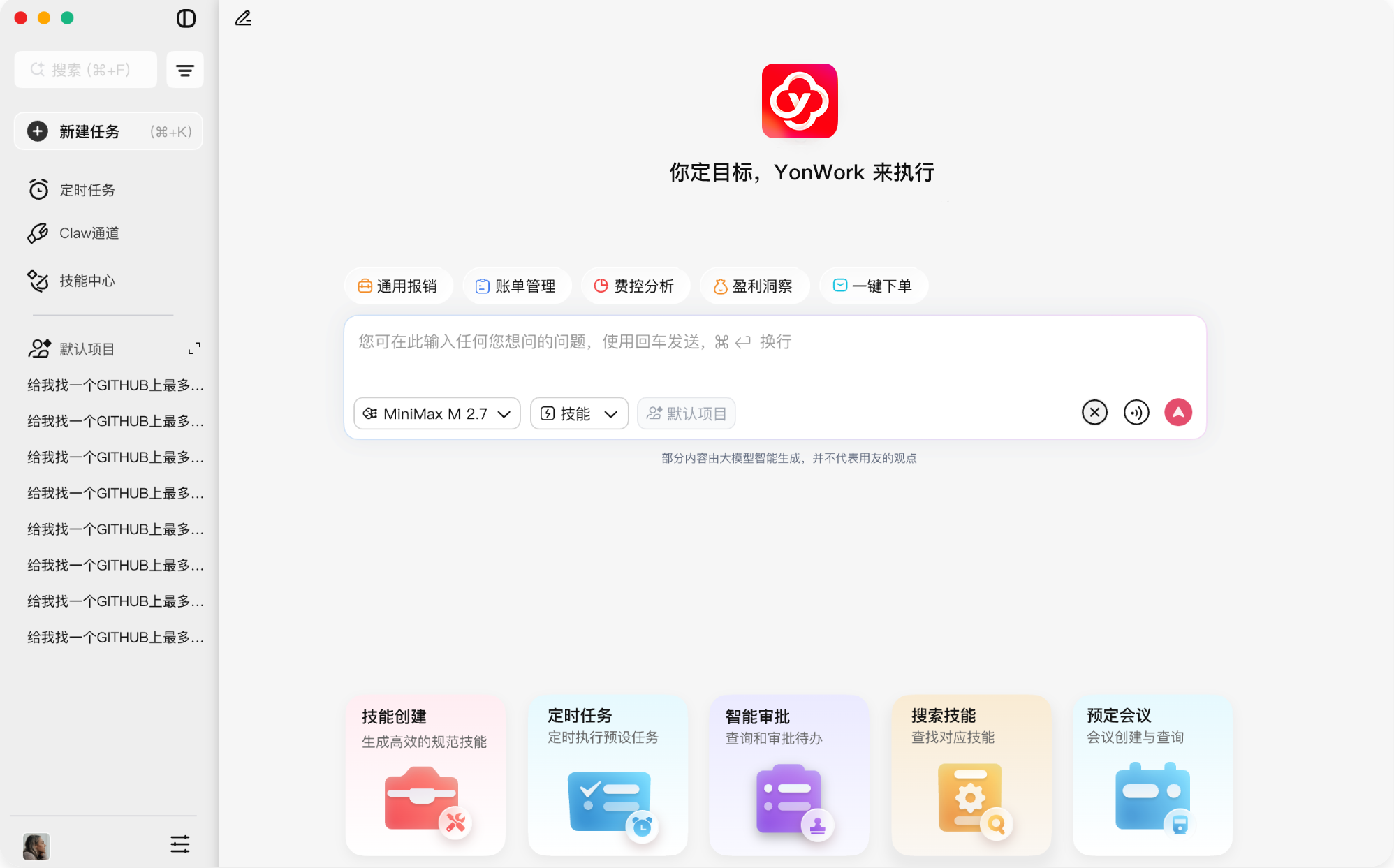Viewport: 1394px width, 868px height.
Task: Click the 部分内容由大模型智能生成 disclaimer text
Action: (789, 458)
